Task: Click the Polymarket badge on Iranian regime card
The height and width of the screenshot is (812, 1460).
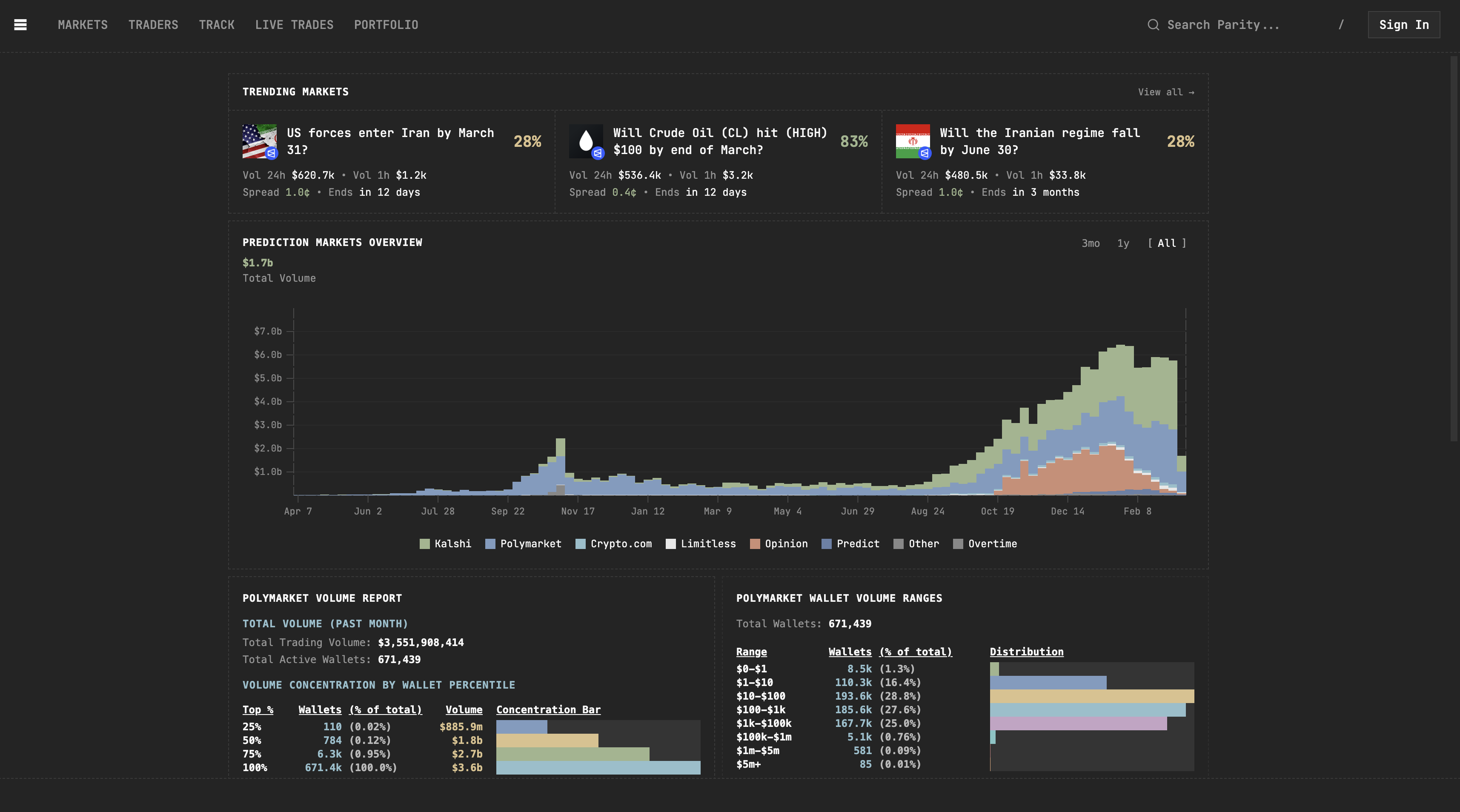Action: 925,153
